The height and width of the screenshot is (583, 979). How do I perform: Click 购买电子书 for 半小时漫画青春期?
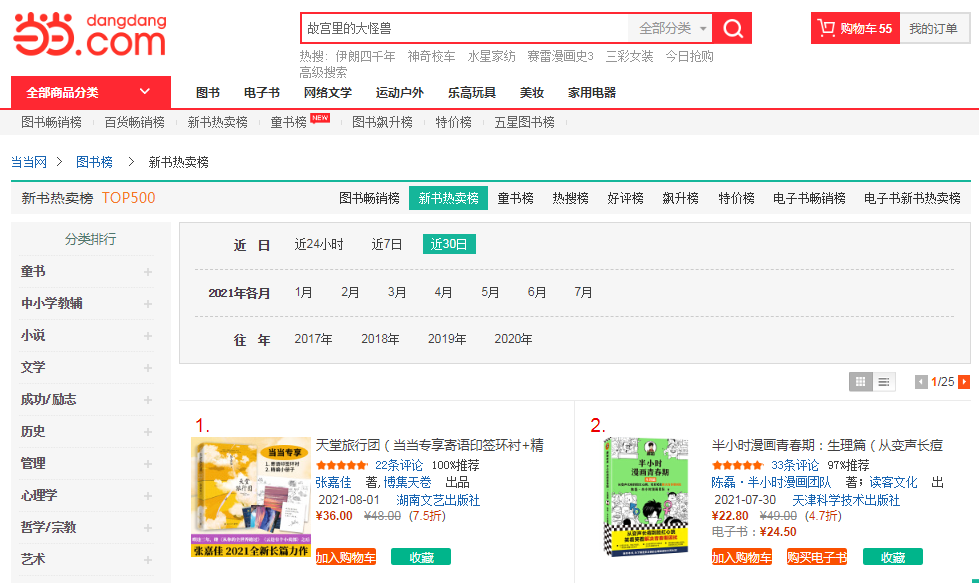[817, 557]
